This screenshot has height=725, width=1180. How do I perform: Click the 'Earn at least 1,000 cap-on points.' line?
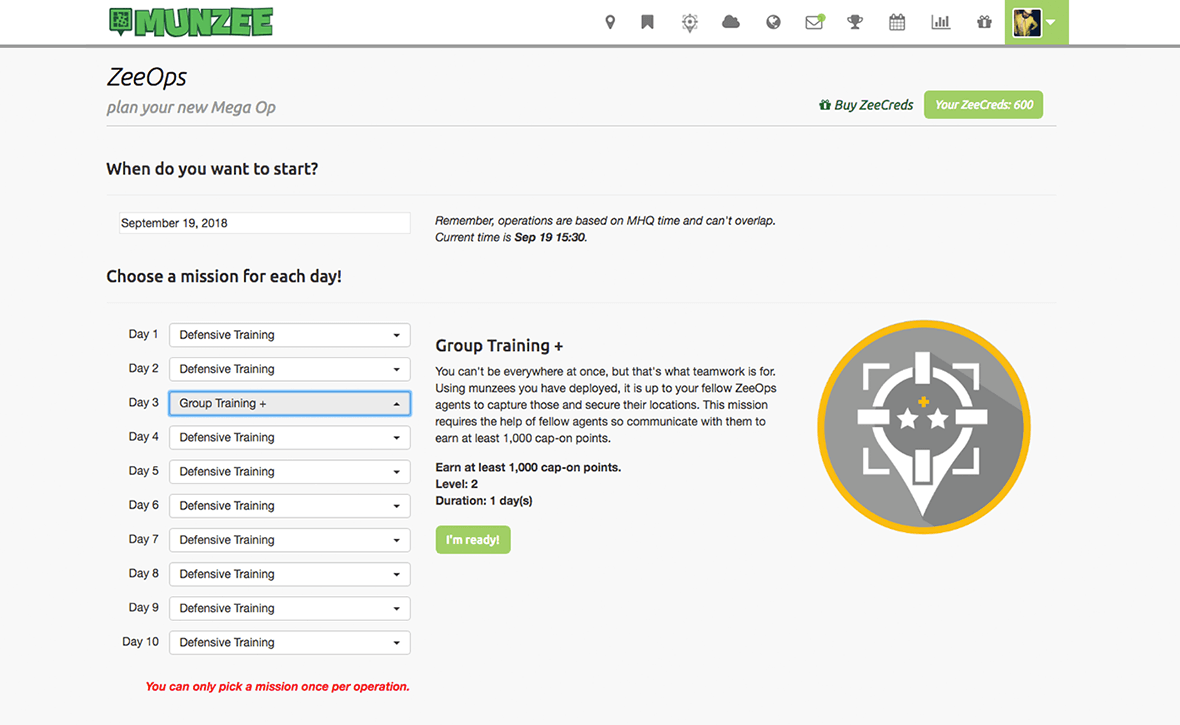(528, 468)
